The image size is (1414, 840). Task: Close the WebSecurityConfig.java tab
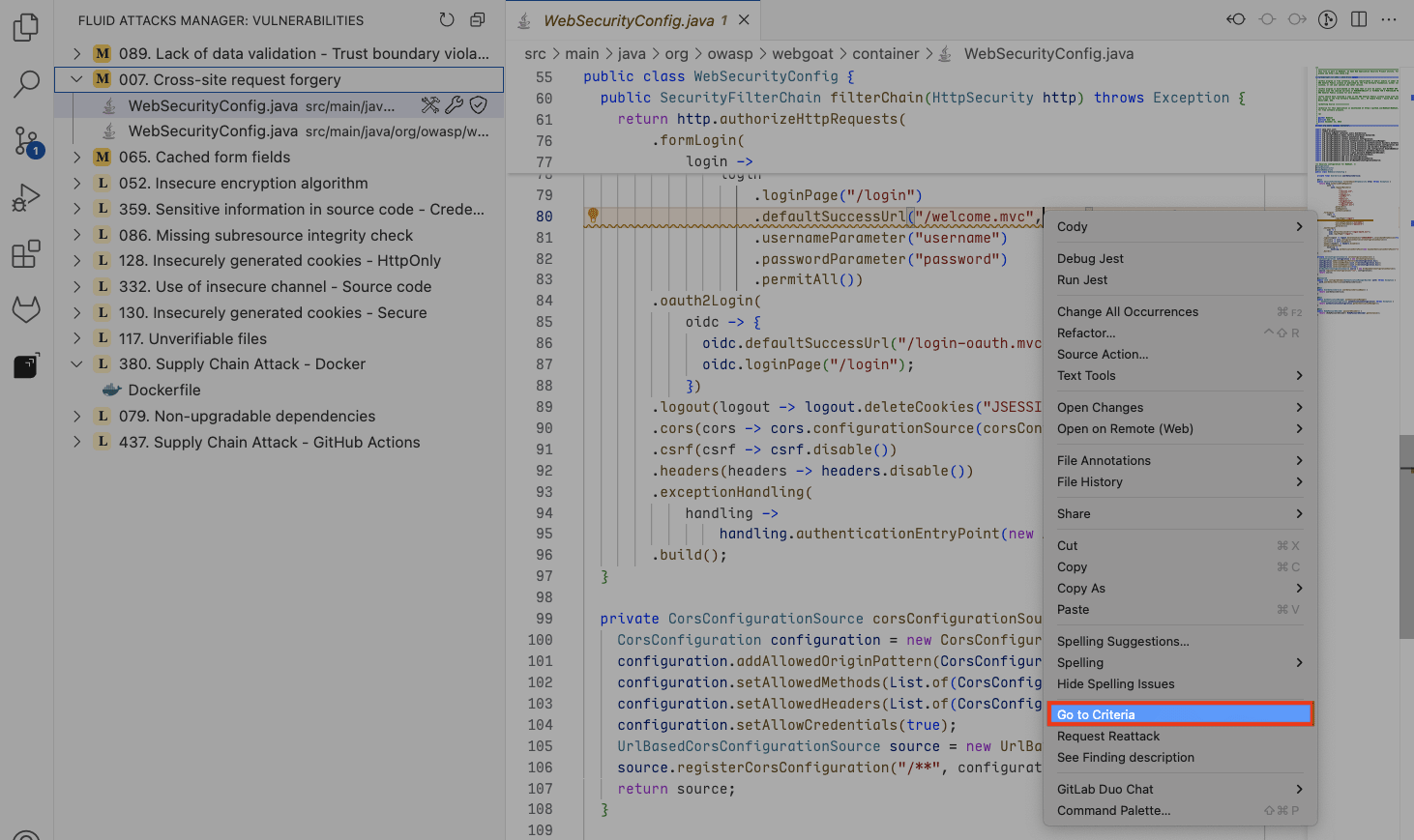pos(744,19)
